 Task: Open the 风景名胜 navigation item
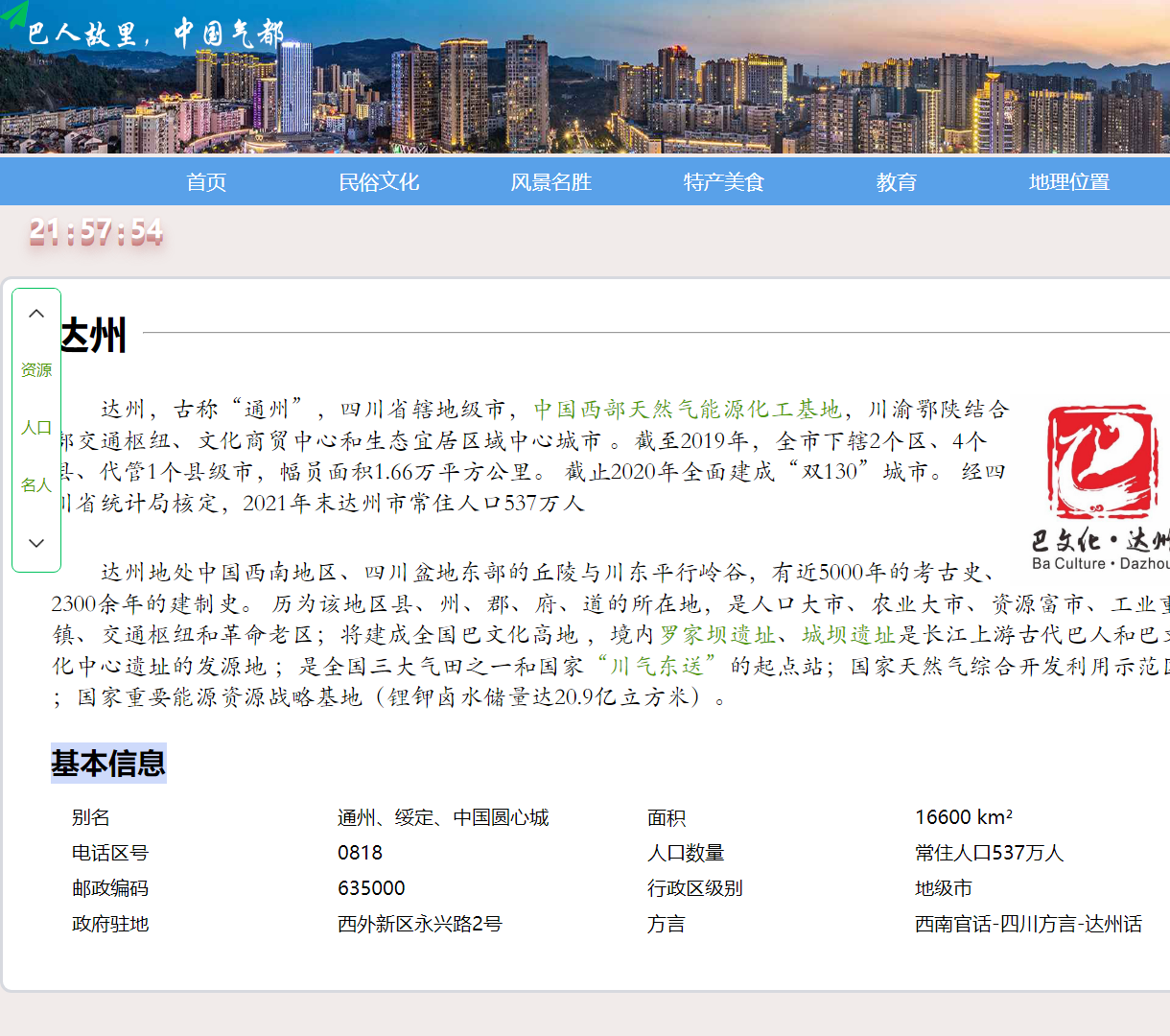pos(551,181)
